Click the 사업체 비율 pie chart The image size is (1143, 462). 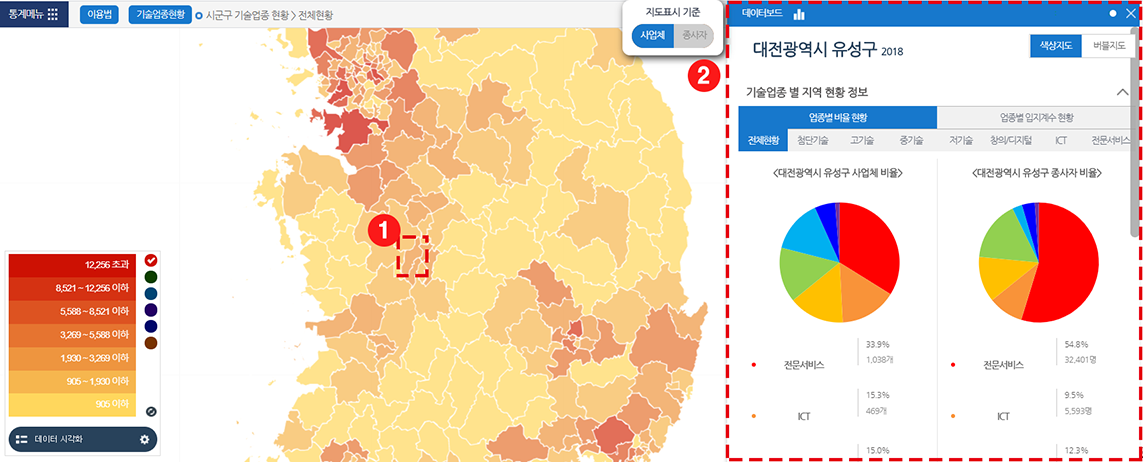839,263
